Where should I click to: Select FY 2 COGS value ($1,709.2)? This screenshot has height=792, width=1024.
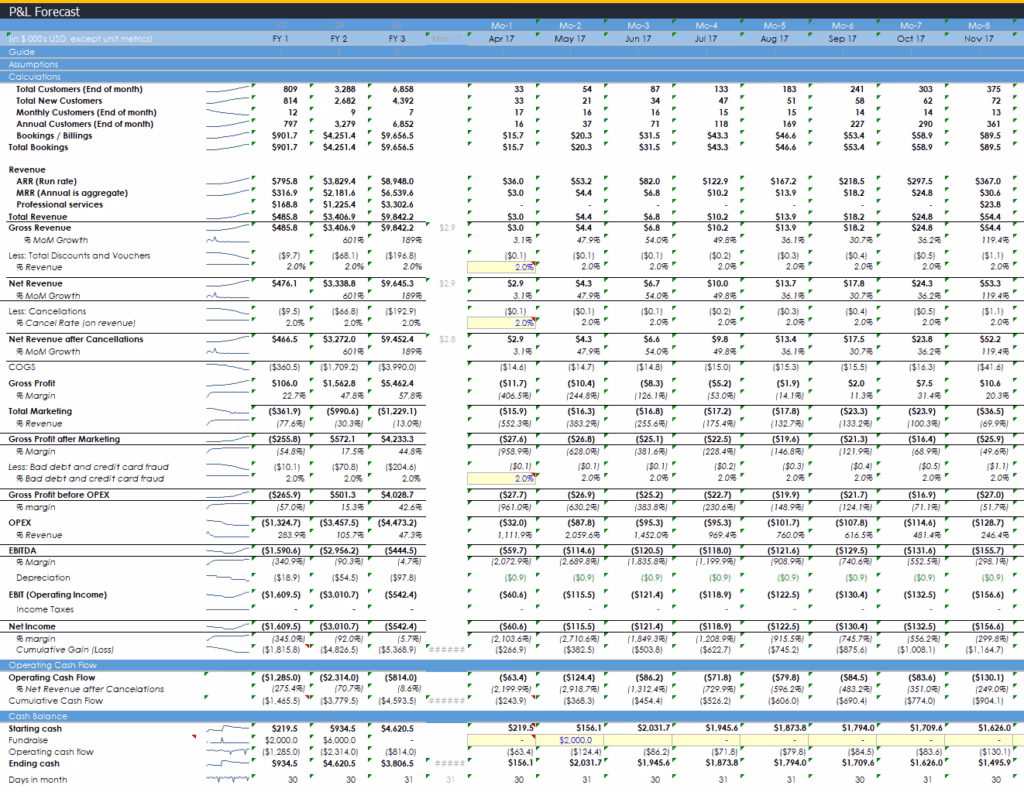[339, 367]
